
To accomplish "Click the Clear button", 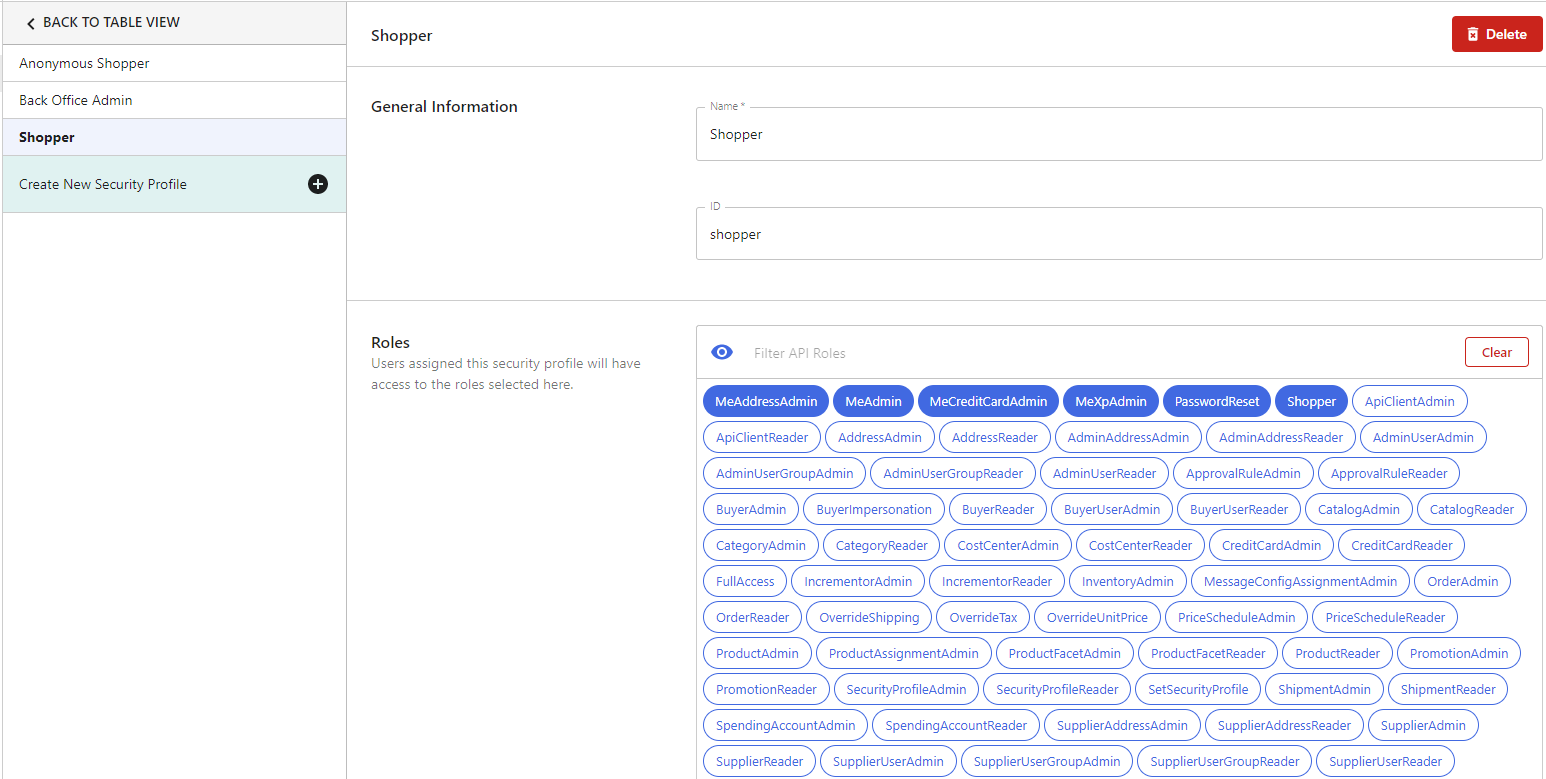I will click(x=1496, y=352).
